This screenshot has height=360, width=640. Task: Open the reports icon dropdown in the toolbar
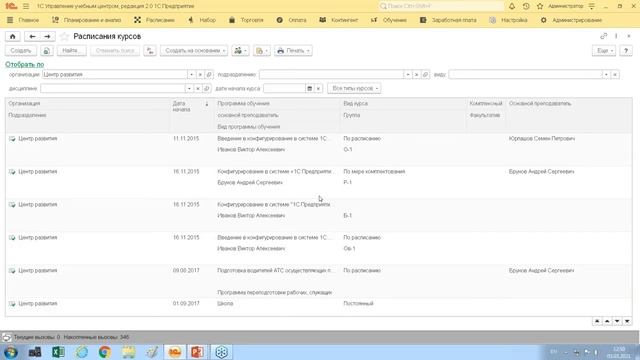tap(261, 51)
